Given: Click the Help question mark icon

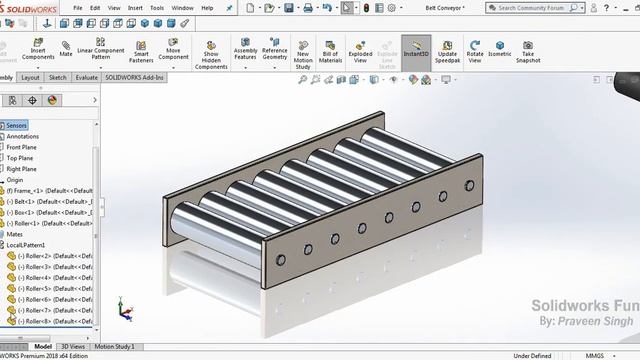Looking at the screenshot, I should (606, 8).
